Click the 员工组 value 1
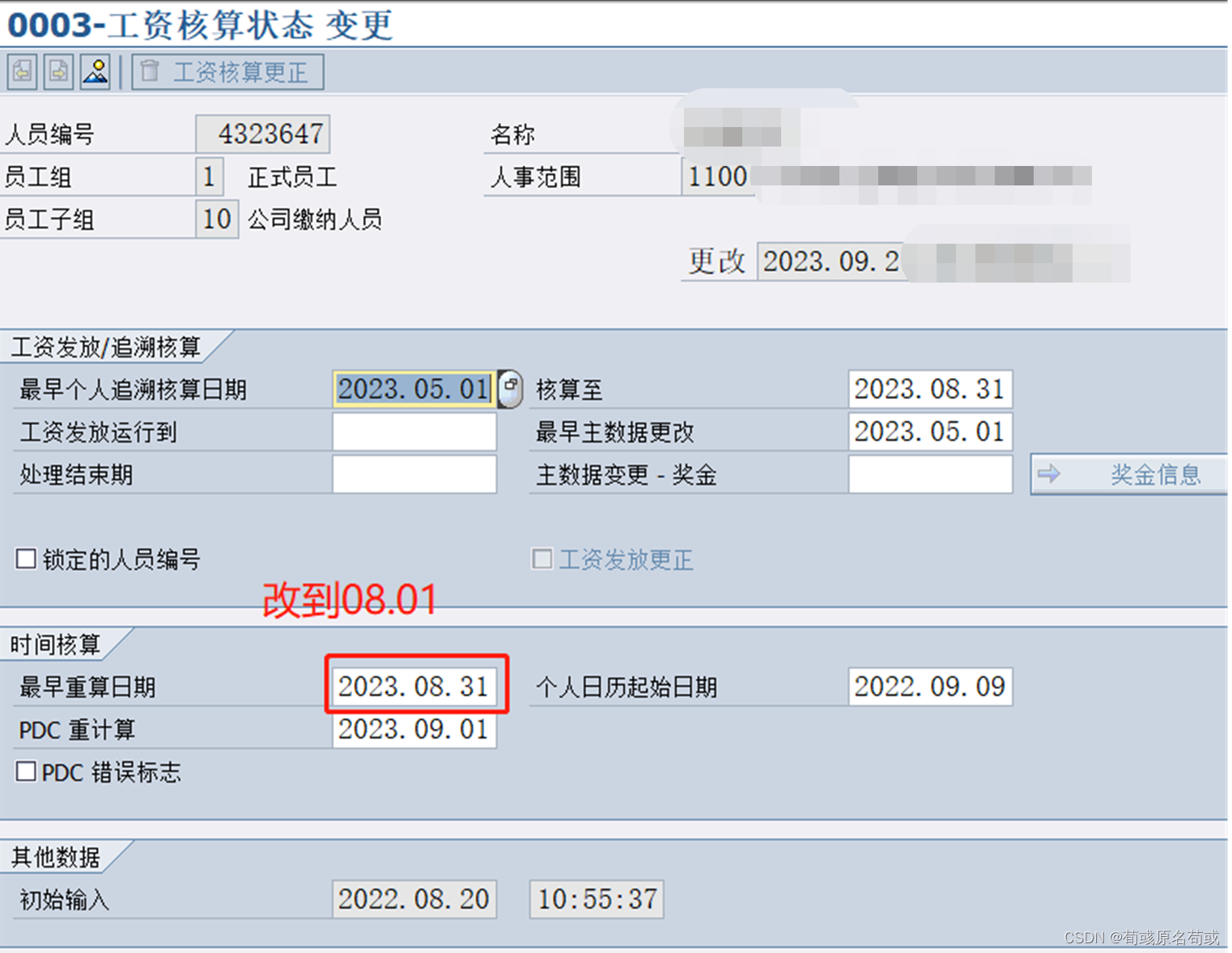 pos(209,177)
